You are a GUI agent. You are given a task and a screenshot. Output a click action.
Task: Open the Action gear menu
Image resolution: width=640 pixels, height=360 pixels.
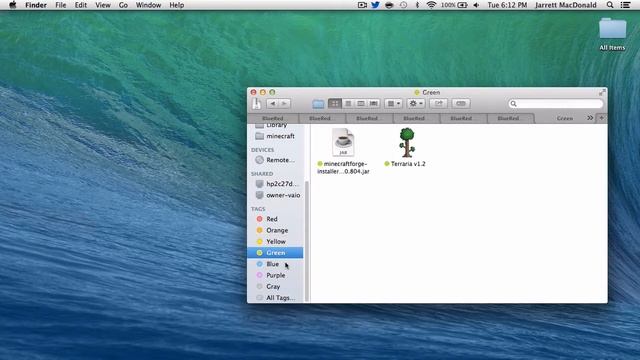pyautogui.click(x=416, y=104)
